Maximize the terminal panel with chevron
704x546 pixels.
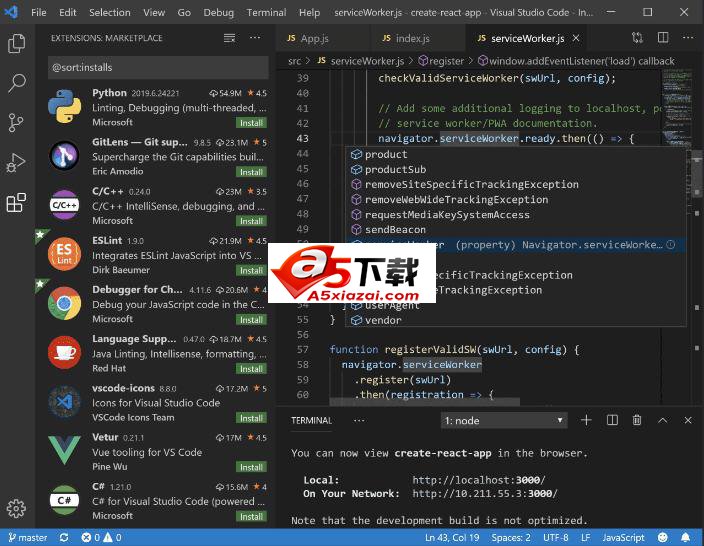[x=662, y=420]
